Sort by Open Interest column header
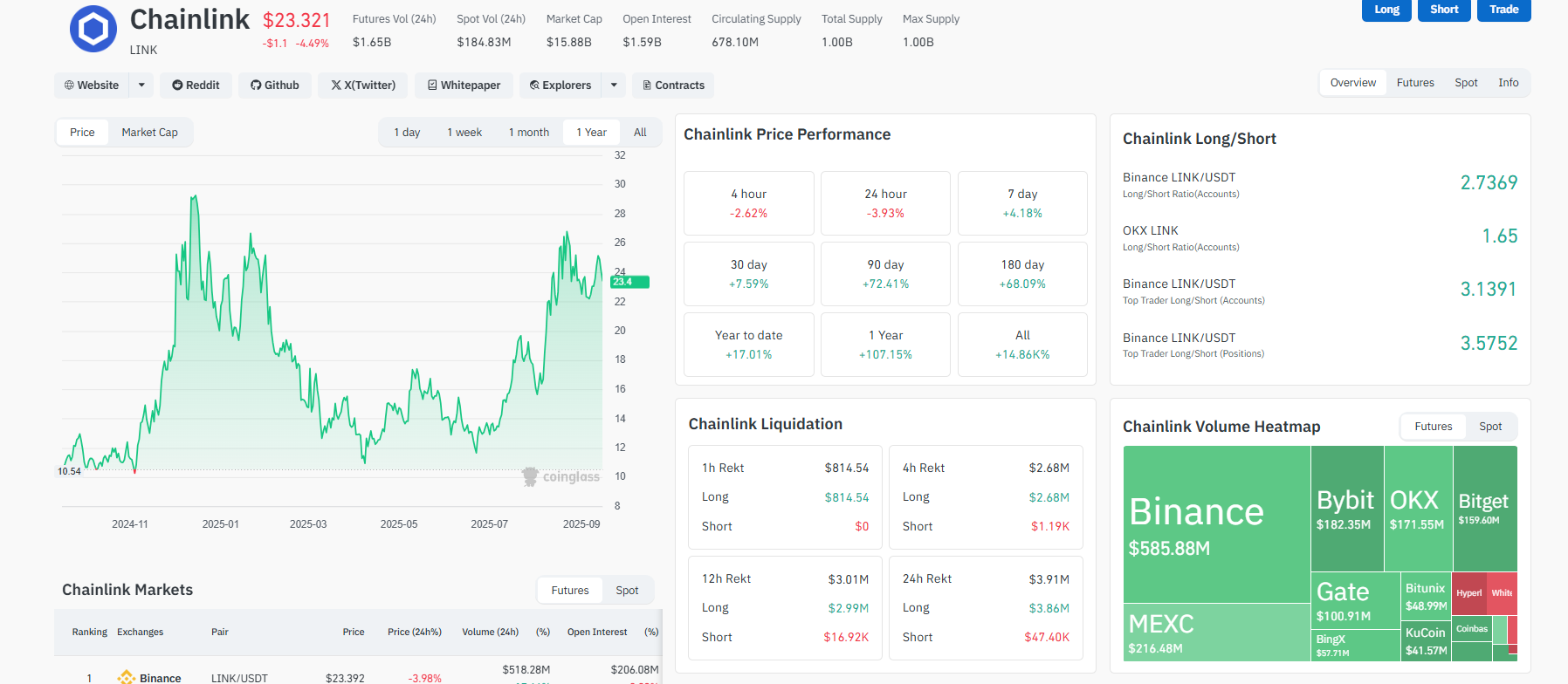Viewport: 1568px width, 684px height. pyautogui.click(x=597, y=633)
